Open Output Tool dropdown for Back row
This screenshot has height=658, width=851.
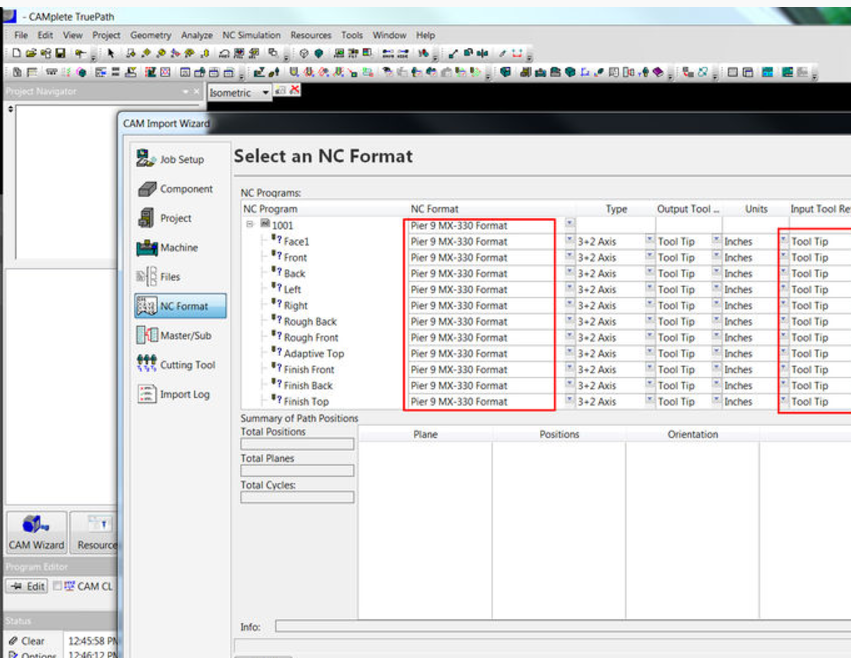pyautogui.click(x=716, y=271)
